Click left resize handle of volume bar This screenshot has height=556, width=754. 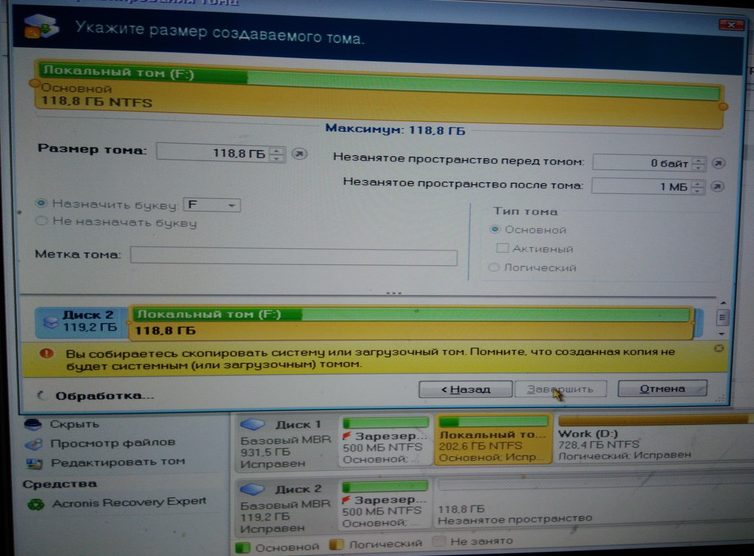[34, 84]
